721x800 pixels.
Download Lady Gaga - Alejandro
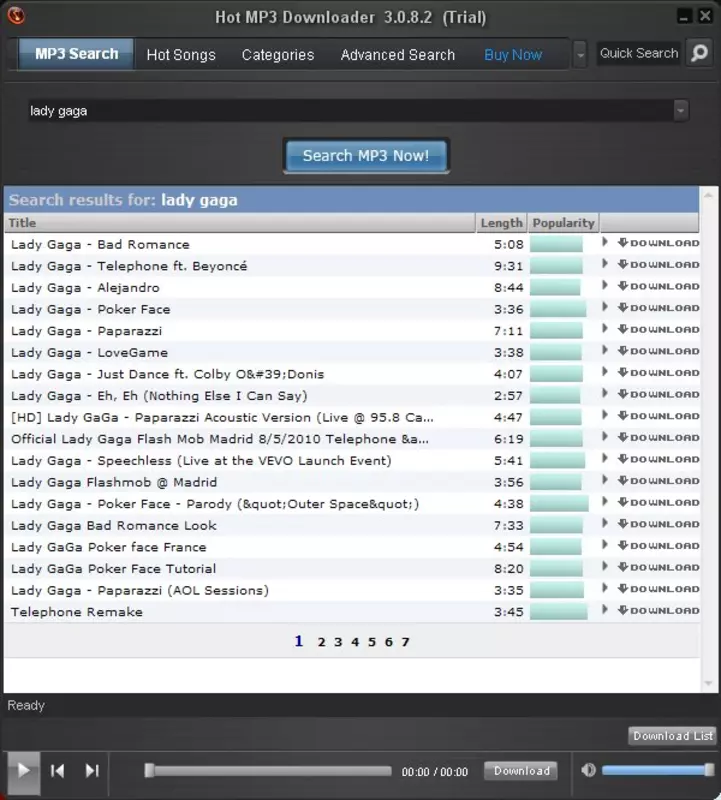[658, 286]
